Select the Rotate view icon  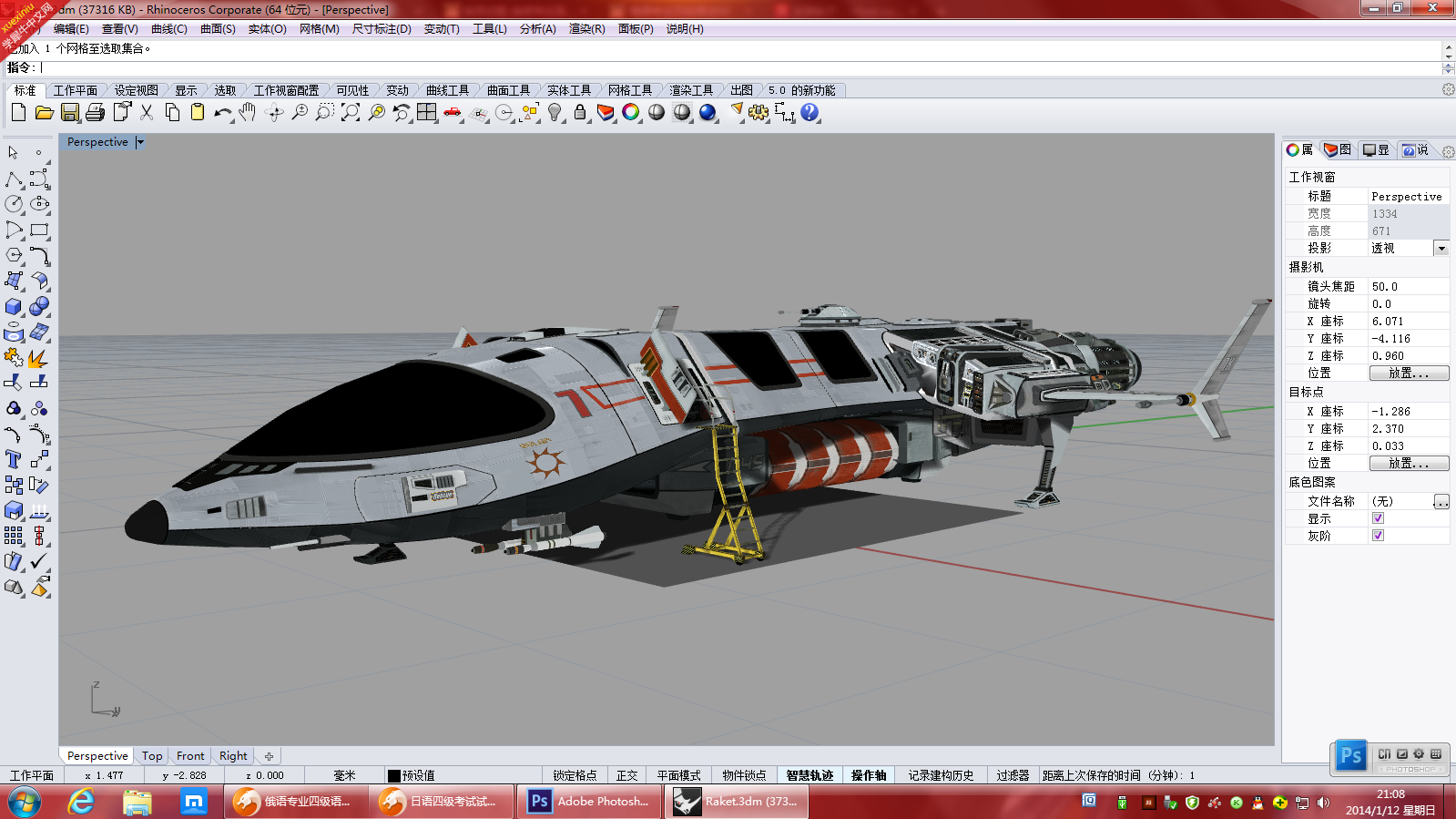tap(274, 112)
